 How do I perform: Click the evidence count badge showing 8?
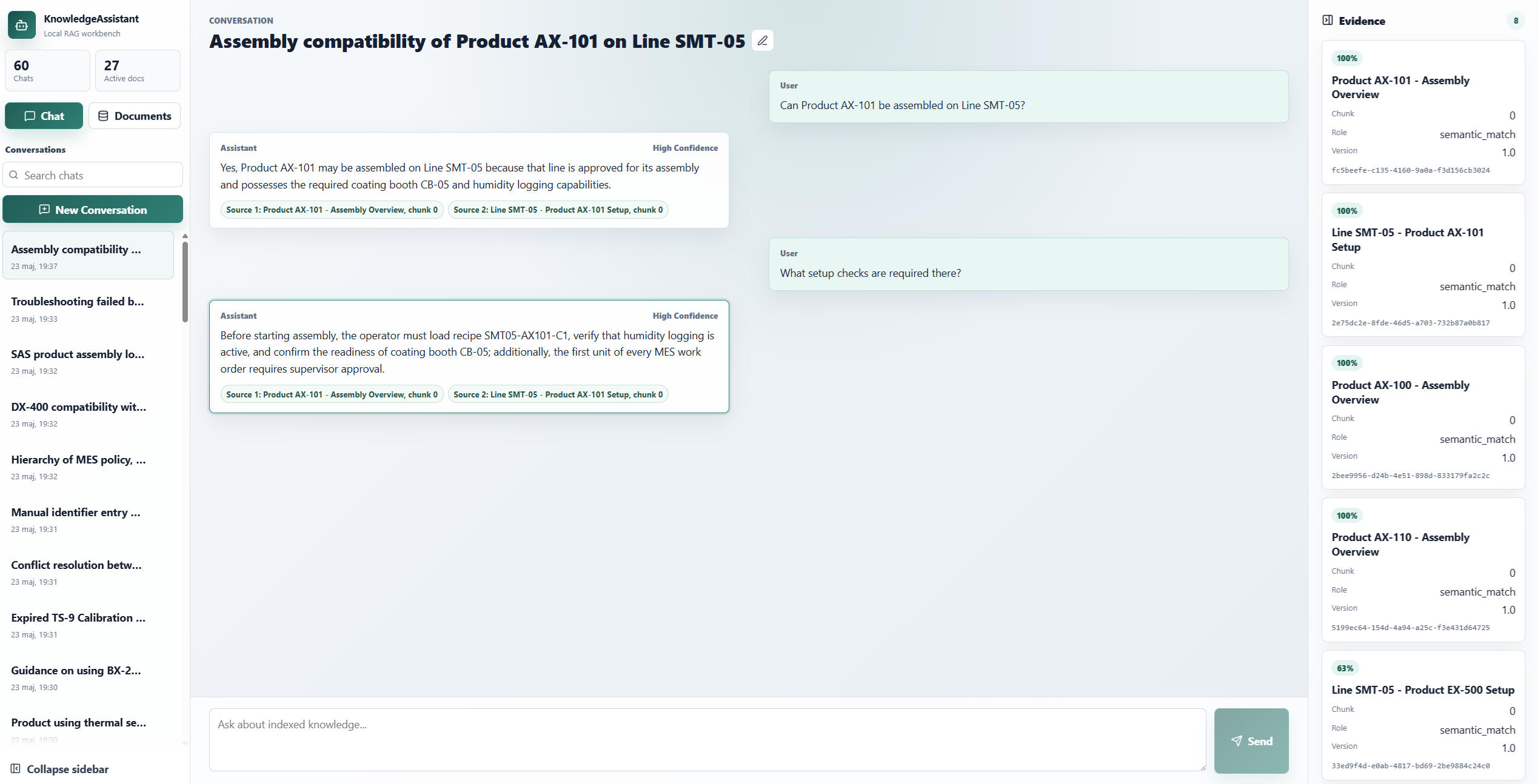1516,21
